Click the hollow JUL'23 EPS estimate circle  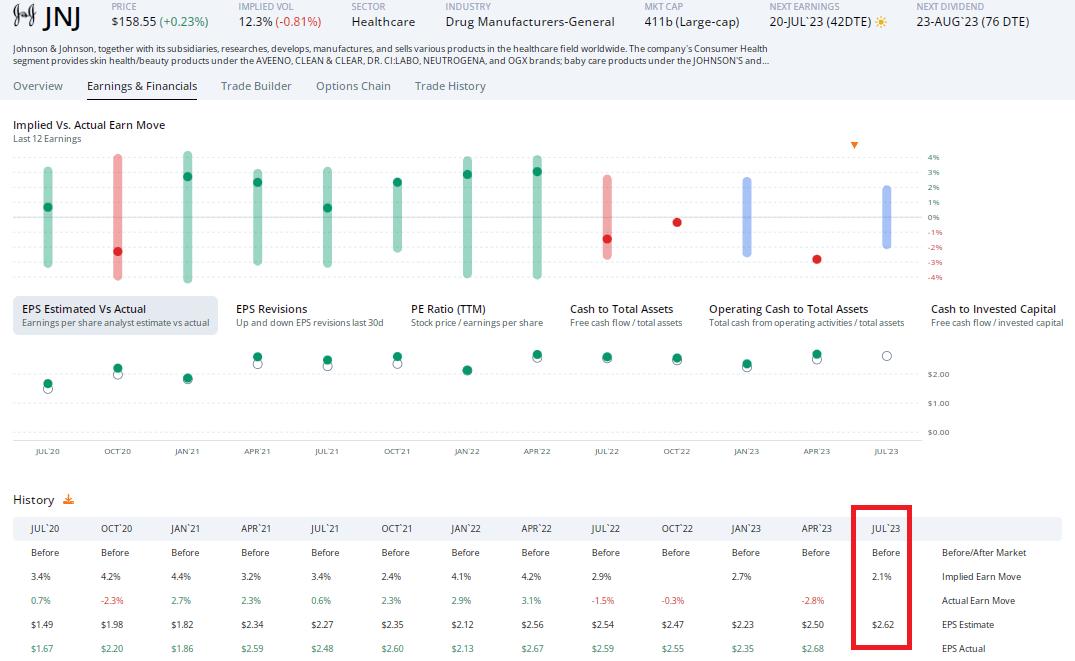tap(886, 356)
